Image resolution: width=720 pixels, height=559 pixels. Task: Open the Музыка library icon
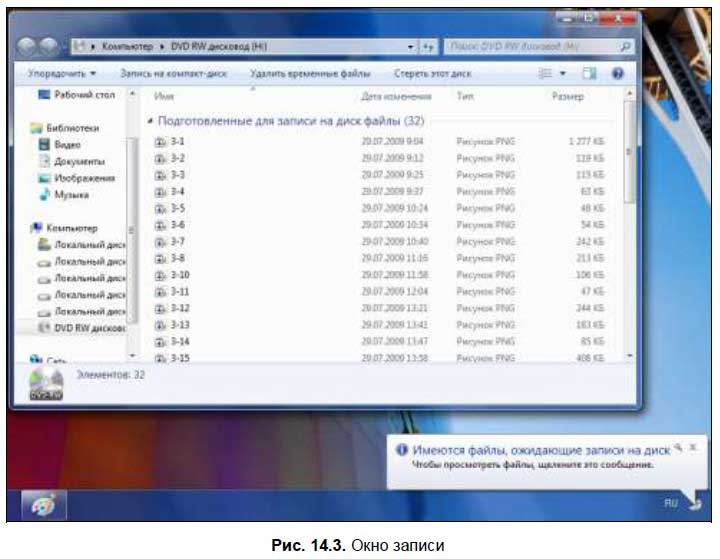tap(44, 195)
